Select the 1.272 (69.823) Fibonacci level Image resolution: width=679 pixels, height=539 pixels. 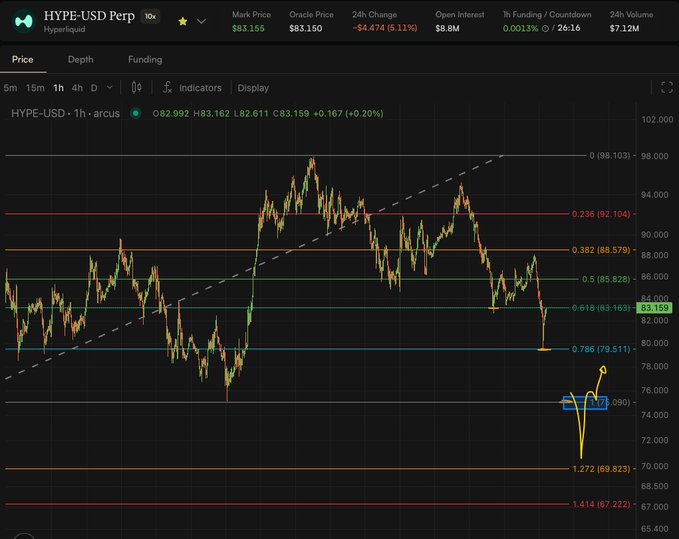[601, 469]
